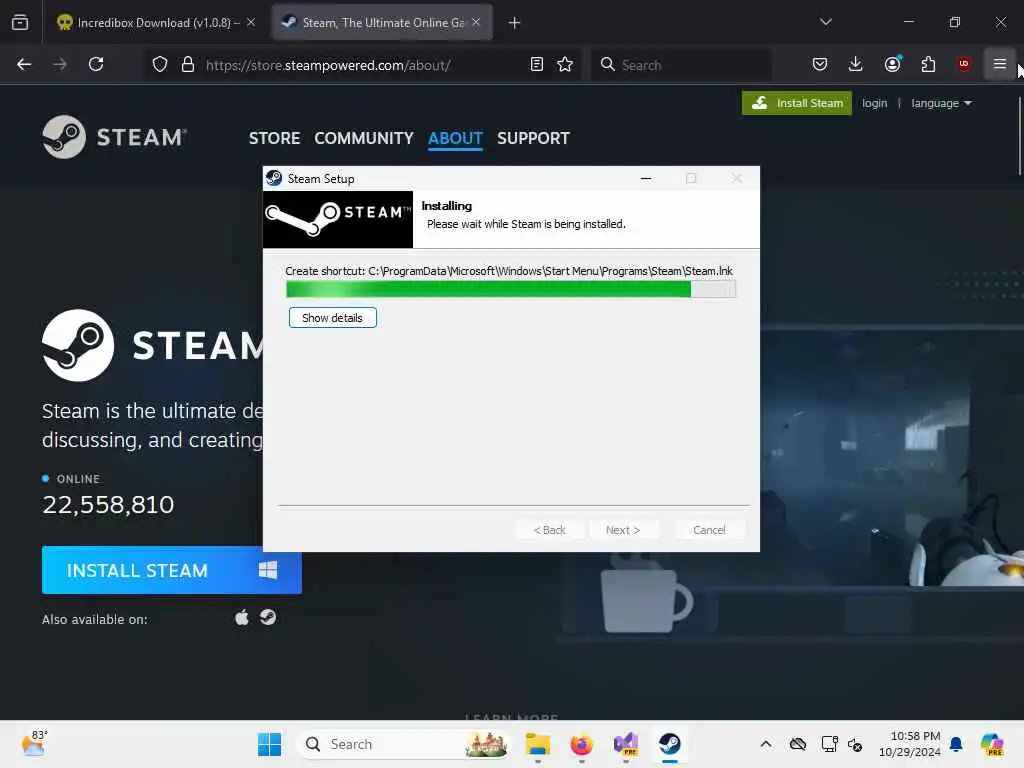Click the Steam logo in the header

115,137
